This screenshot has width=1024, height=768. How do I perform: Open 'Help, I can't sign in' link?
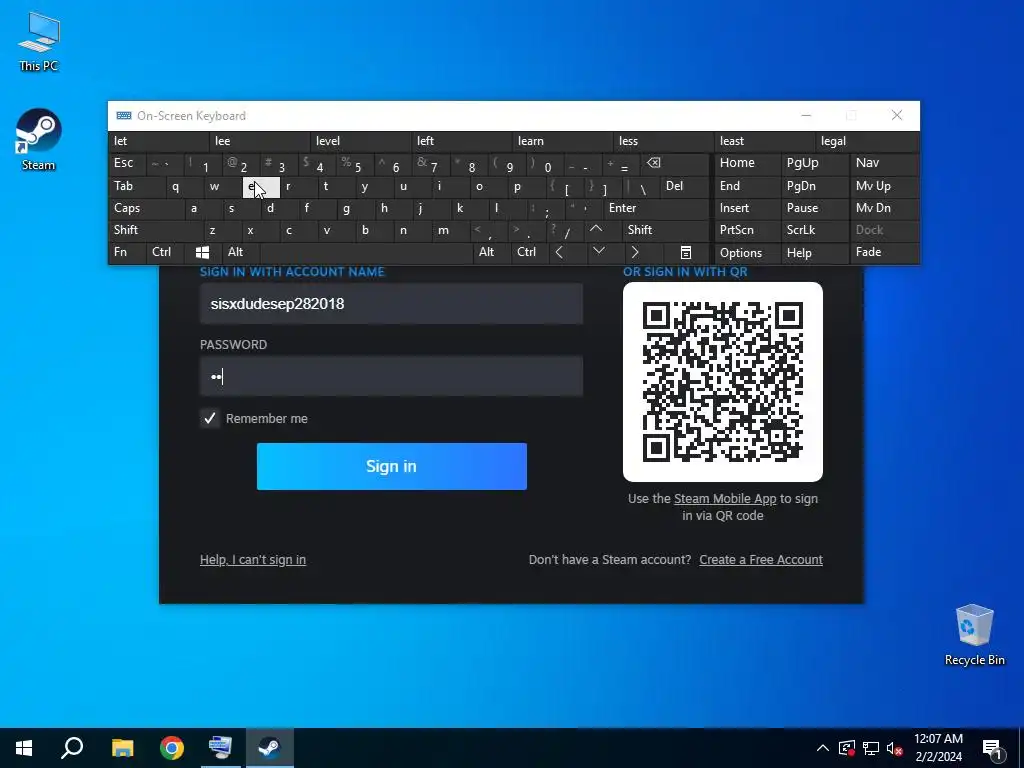click(253, 560)
